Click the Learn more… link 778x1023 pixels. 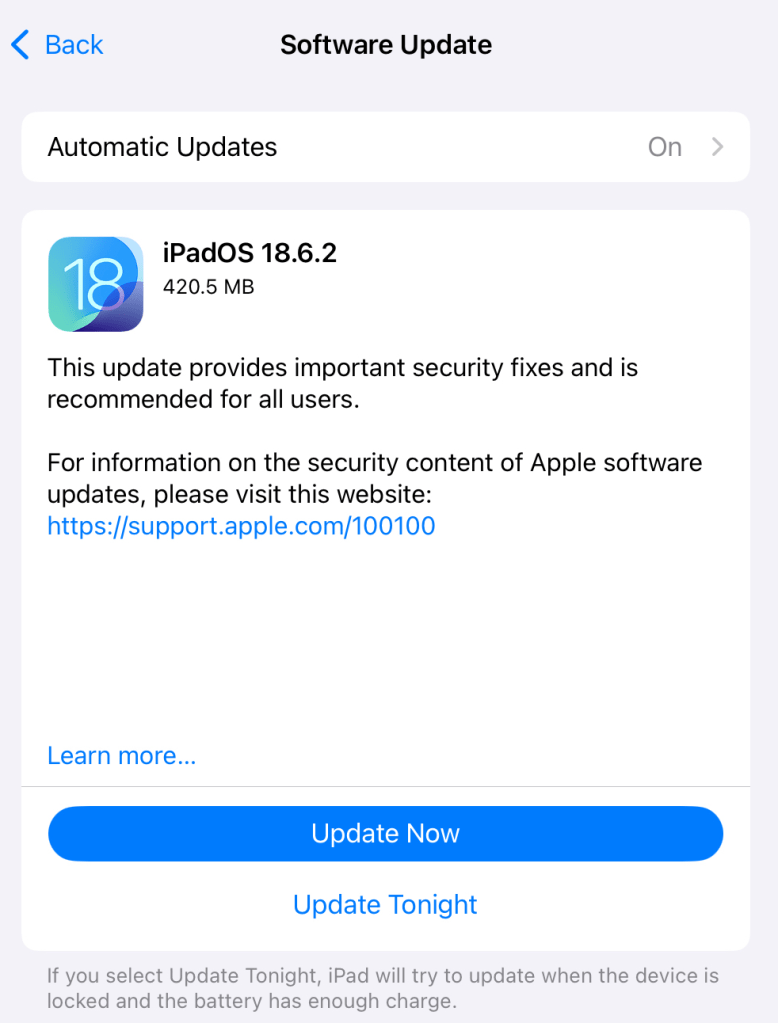[121, 756]
